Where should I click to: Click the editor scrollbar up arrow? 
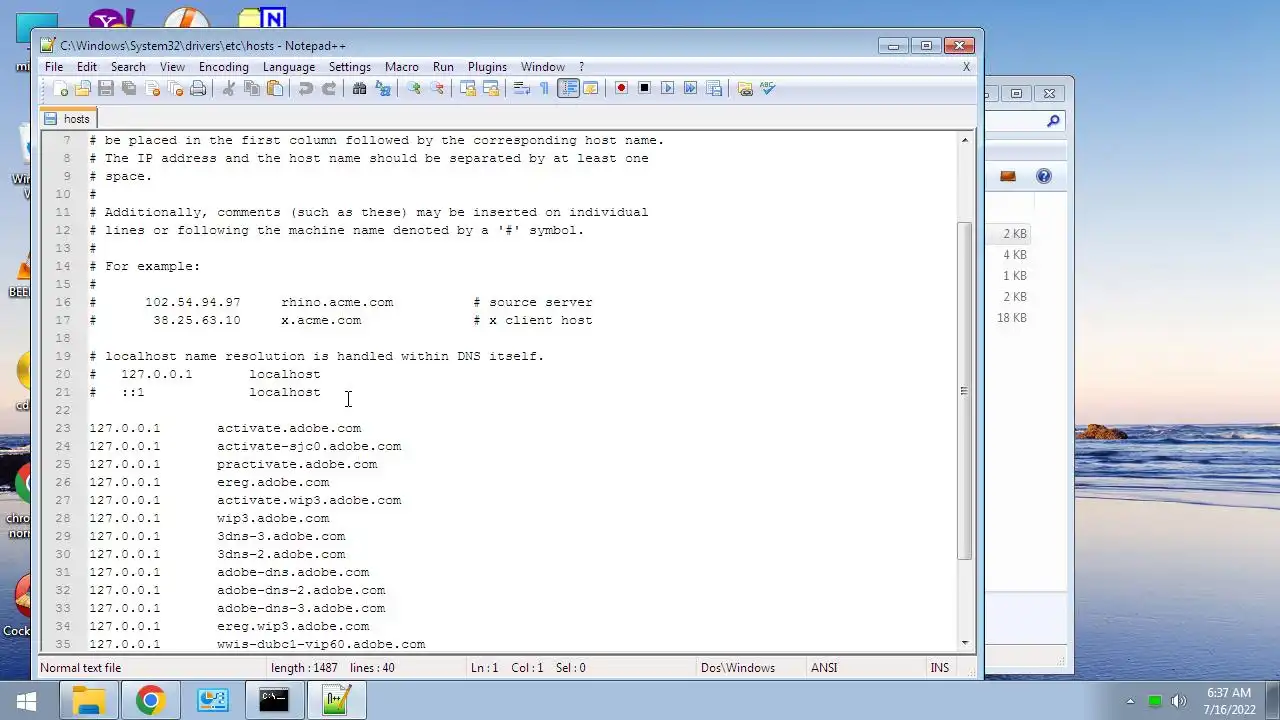pyautogui.click(x=965, y=140)
